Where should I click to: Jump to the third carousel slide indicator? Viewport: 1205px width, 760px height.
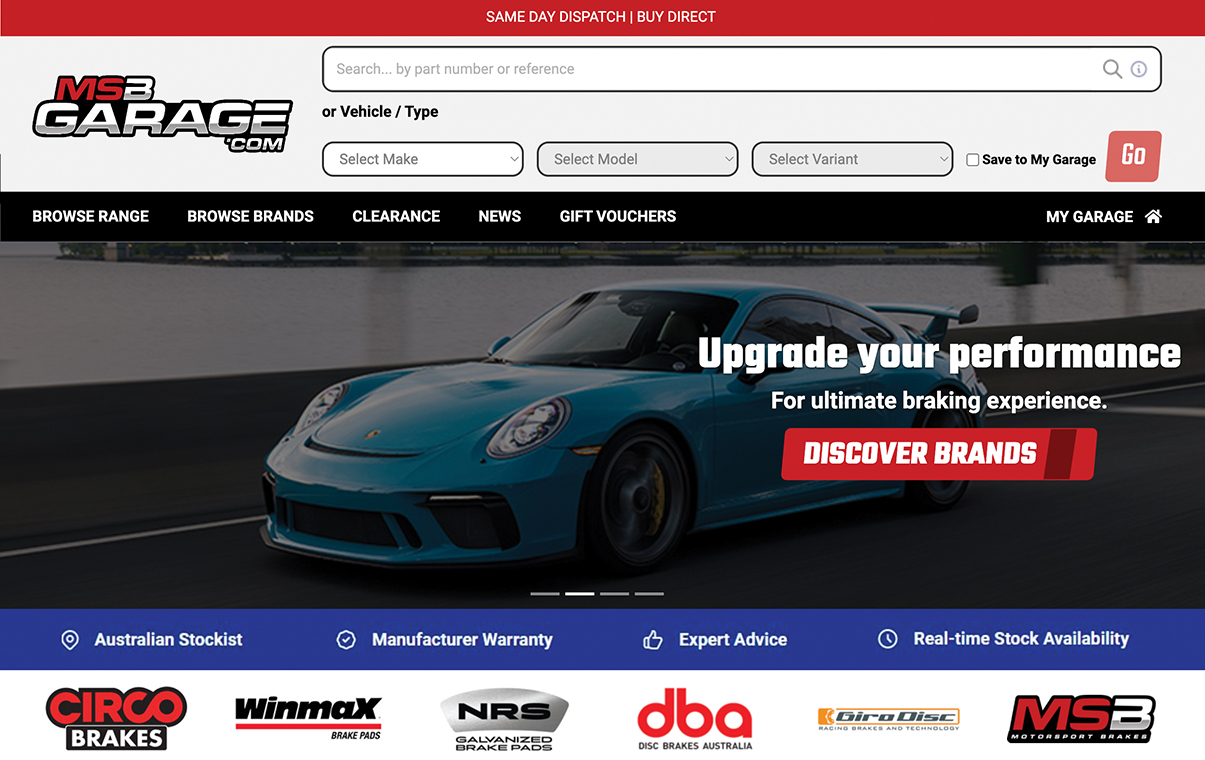(615, 594)
